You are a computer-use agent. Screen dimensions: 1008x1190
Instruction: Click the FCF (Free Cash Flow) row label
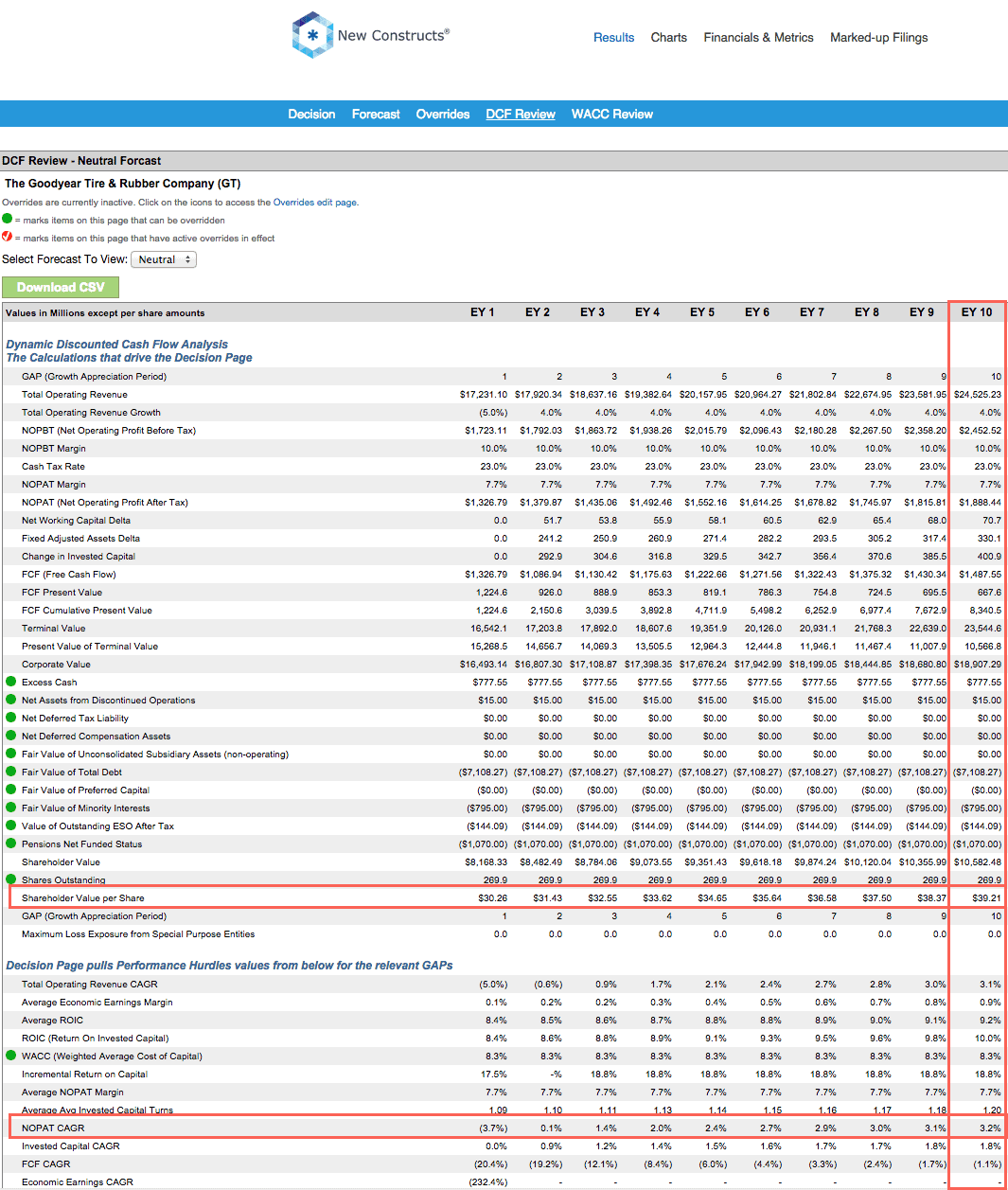tap(69, 575)
